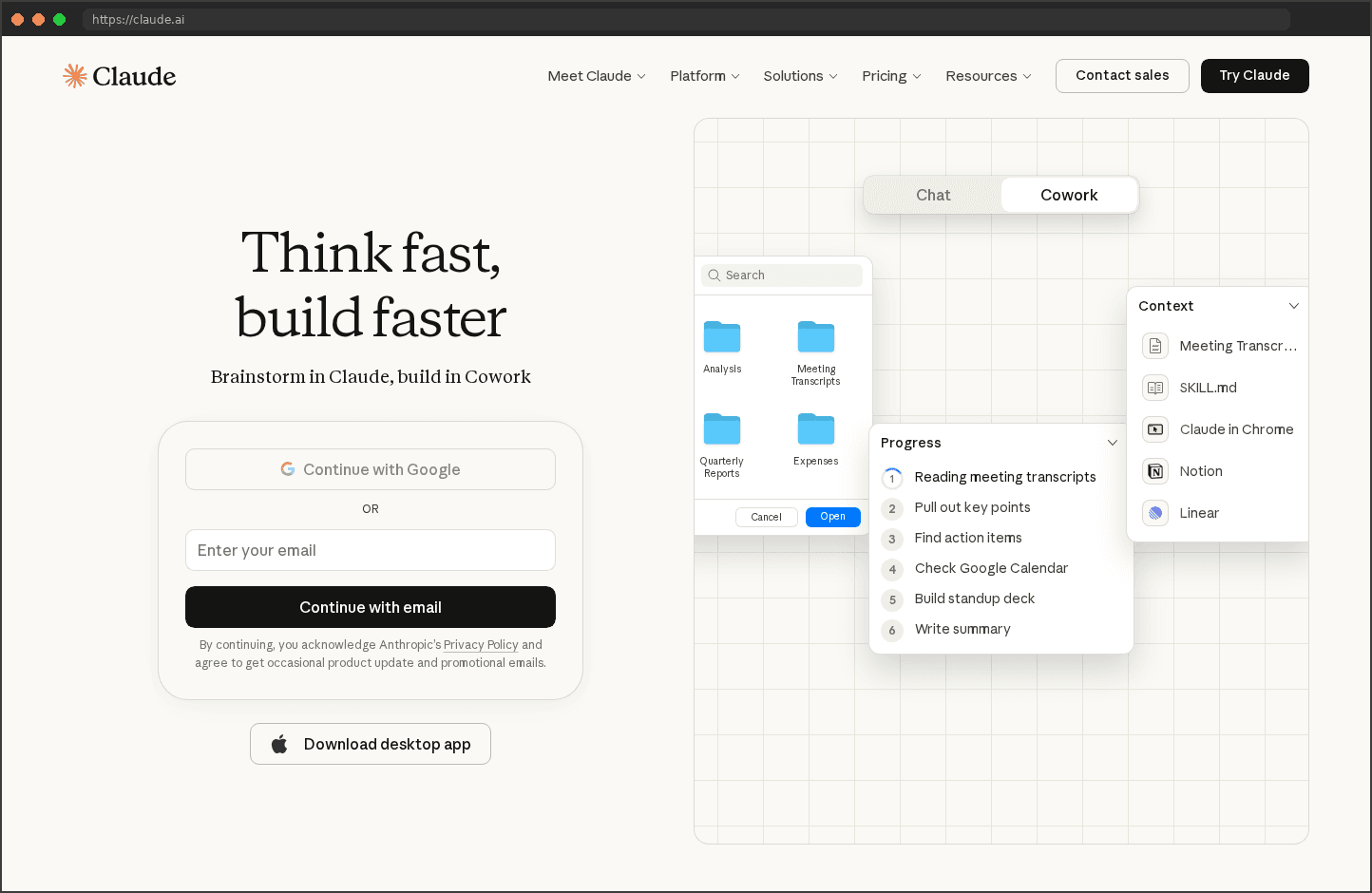The width and height of the screenshot is (1372, 893).
Task: Expand the Meet Claude dropdown menu
Action: pos(597,76)
